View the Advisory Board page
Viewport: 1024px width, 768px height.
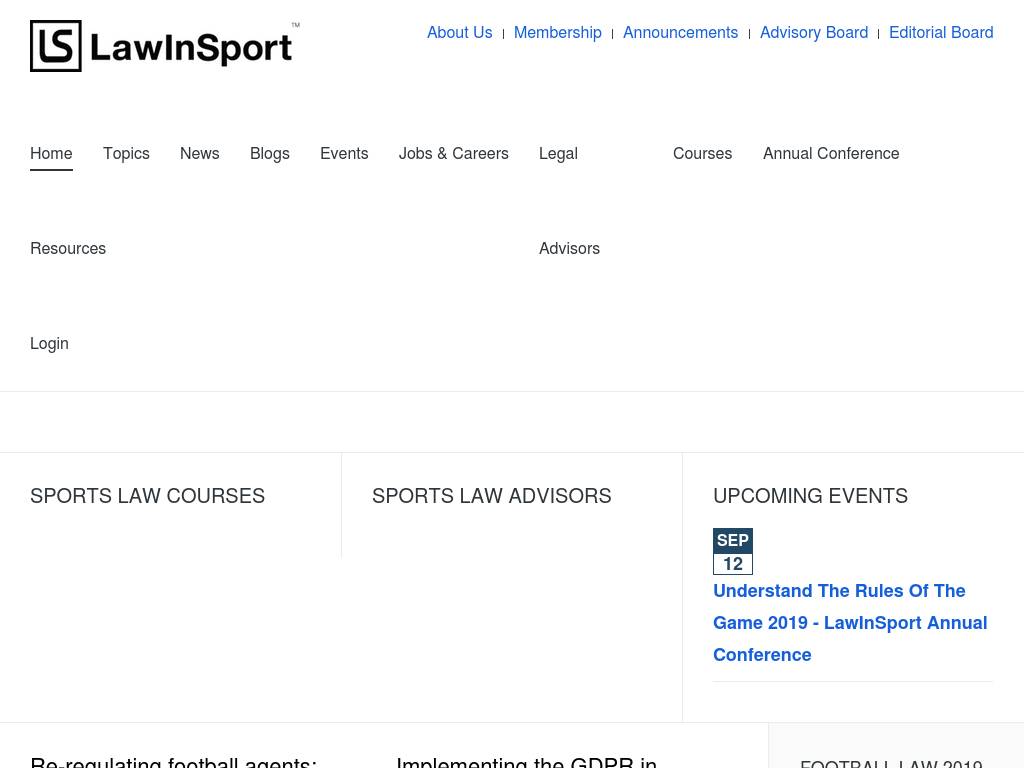coord(813,33)
